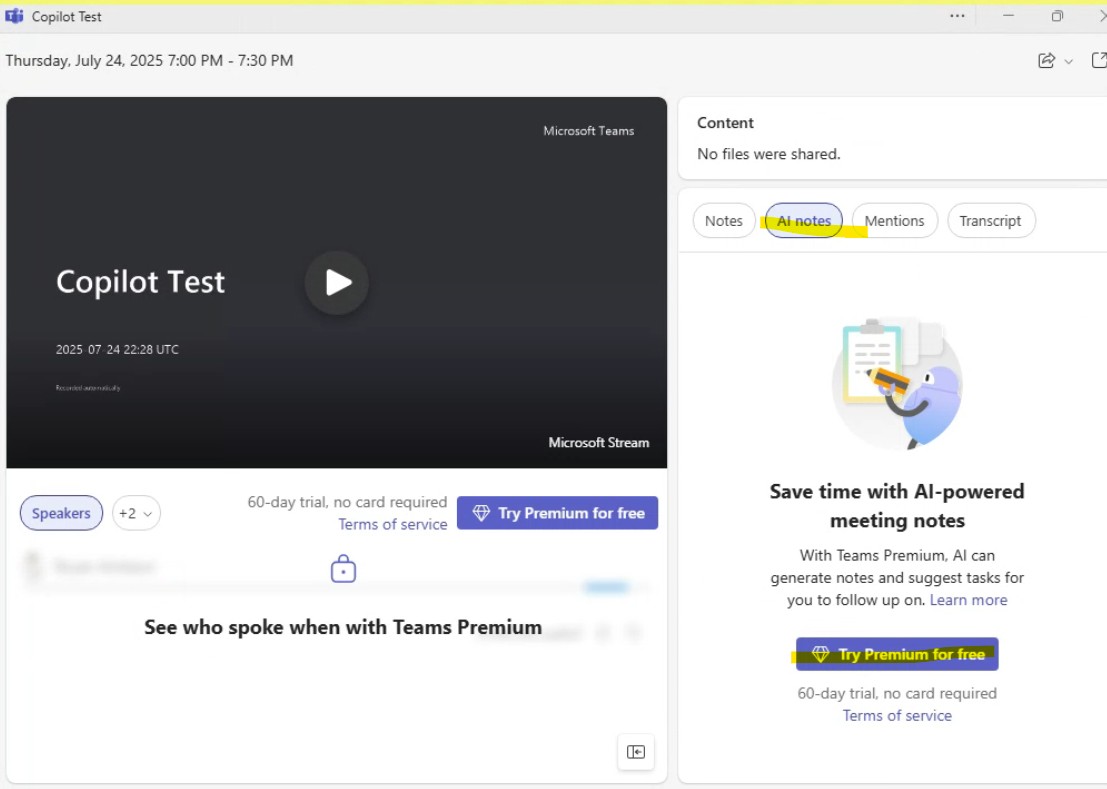
Task: Select the Notes tab
Action: tap(723, 220)
